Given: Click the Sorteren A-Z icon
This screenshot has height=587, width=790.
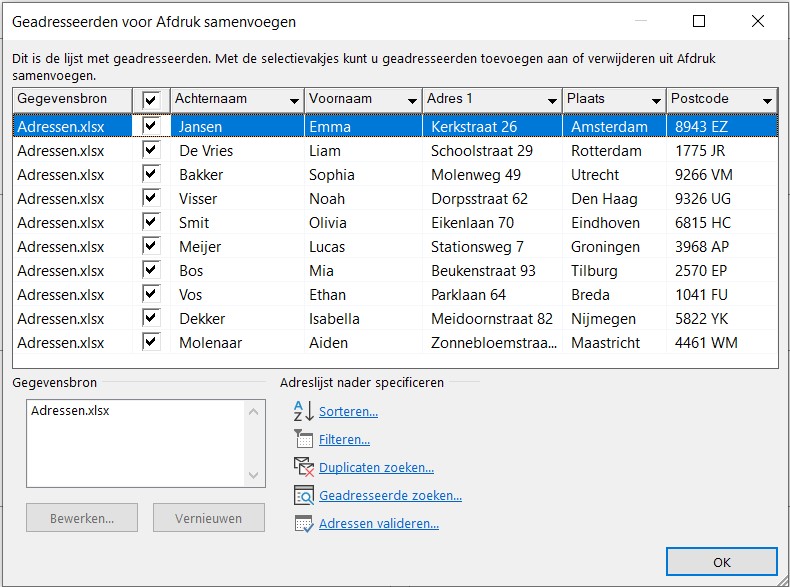Looking at the screenshot, I should (304, 411).
